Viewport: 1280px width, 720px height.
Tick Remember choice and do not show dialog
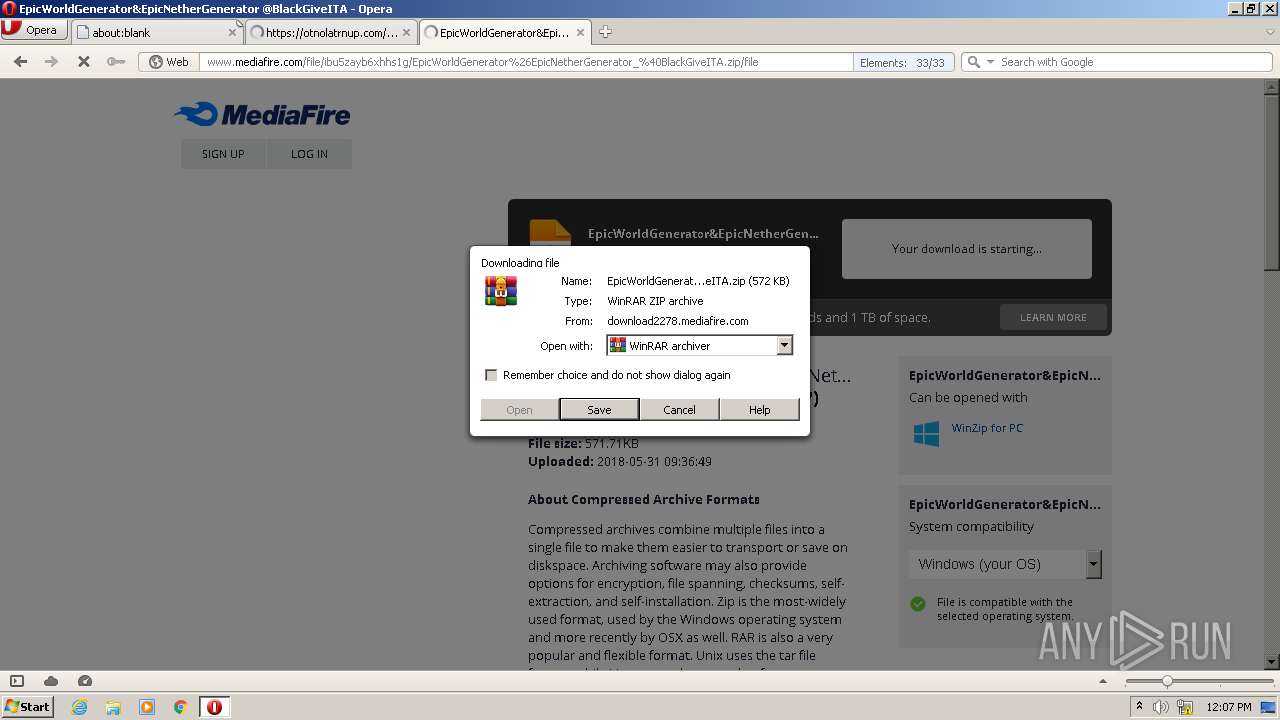pos(491,375)
